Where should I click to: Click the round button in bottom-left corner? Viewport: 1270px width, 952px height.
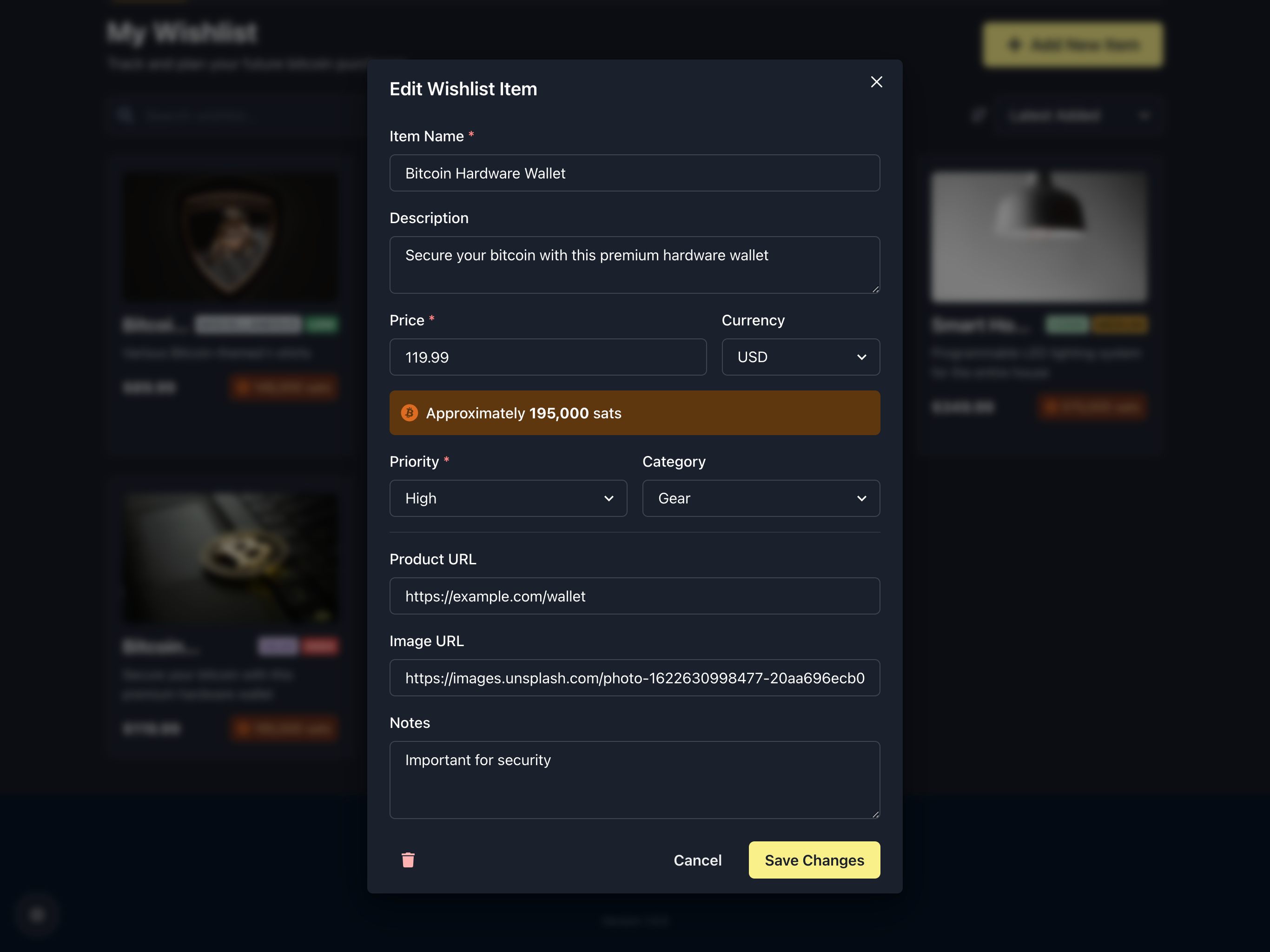coord(37,915)
